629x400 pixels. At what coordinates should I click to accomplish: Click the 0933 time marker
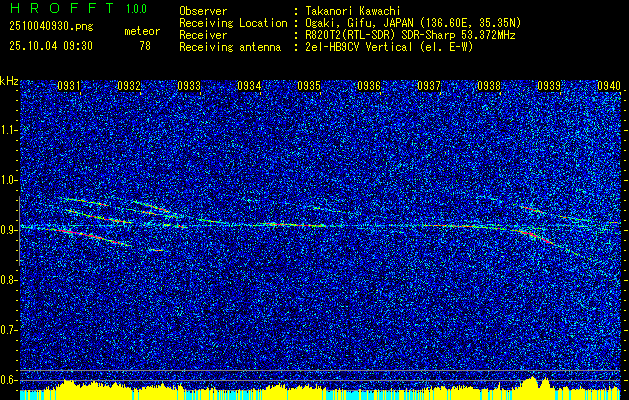pos(189,85)
